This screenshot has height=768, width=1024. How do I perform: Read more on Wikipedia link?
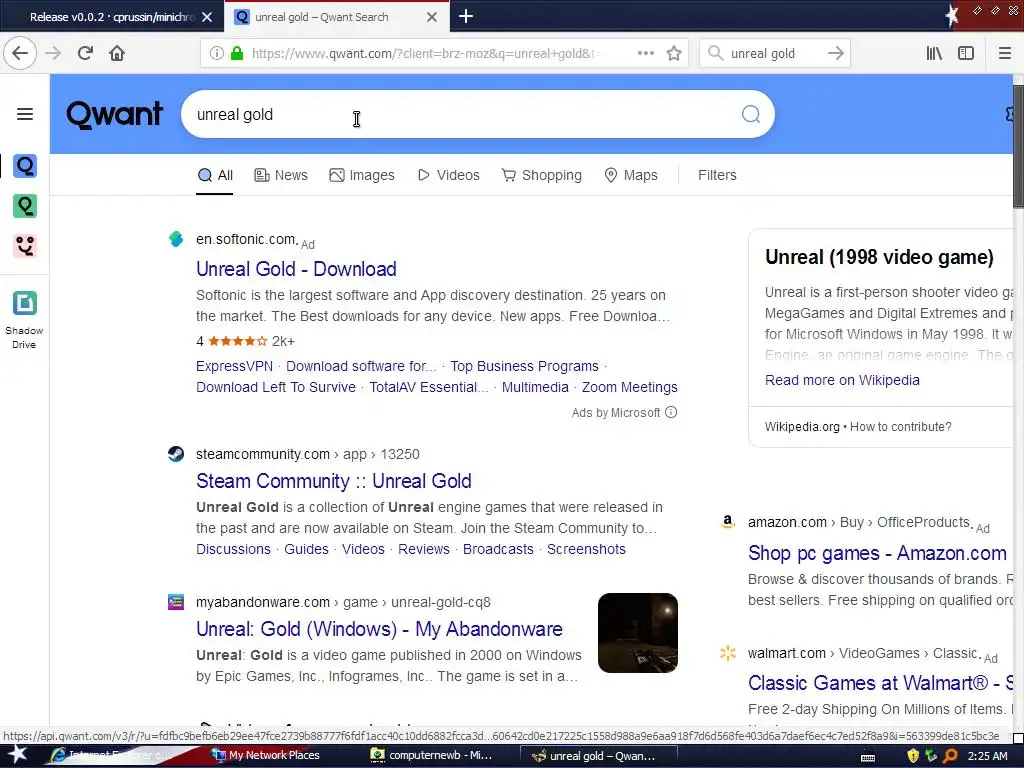[x=842, y=380]
